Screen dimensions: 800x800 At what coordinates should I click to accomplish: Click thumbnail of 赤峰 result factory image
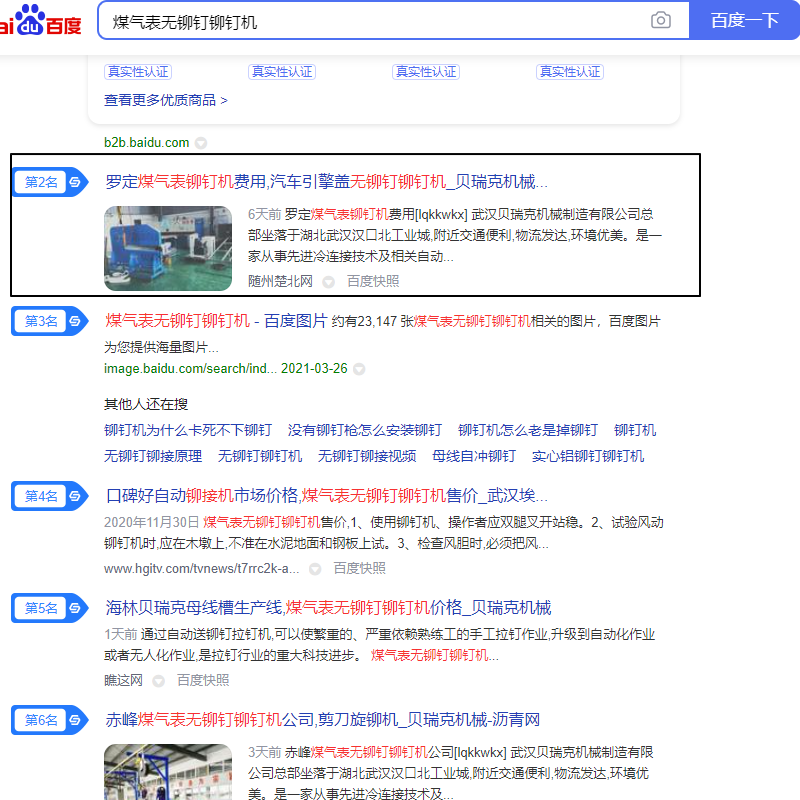(168, 771)
